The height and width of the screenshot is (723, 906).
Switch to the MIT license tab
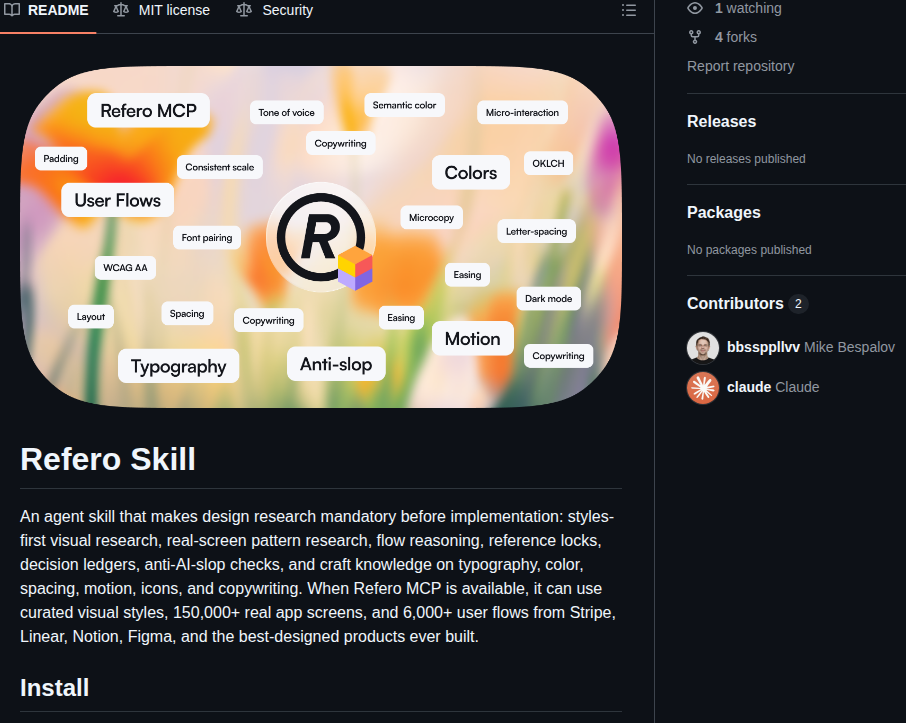click(x=161, y=10)
